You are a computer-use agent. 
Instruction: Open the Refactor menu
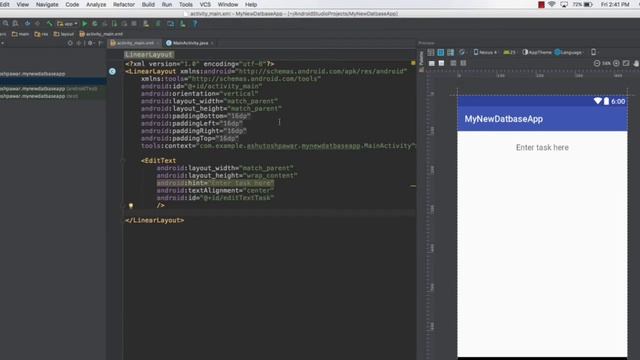pos(124,4)
